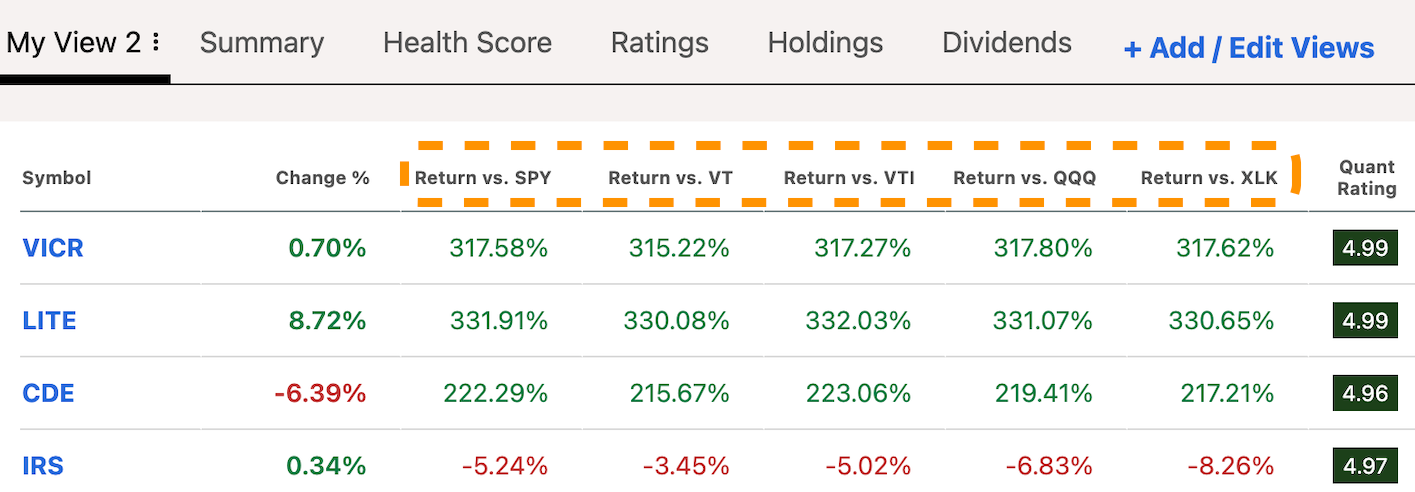1415x492 pixels.
Task: Sort by the Quant Rating column header
Action: (1367, 178)
